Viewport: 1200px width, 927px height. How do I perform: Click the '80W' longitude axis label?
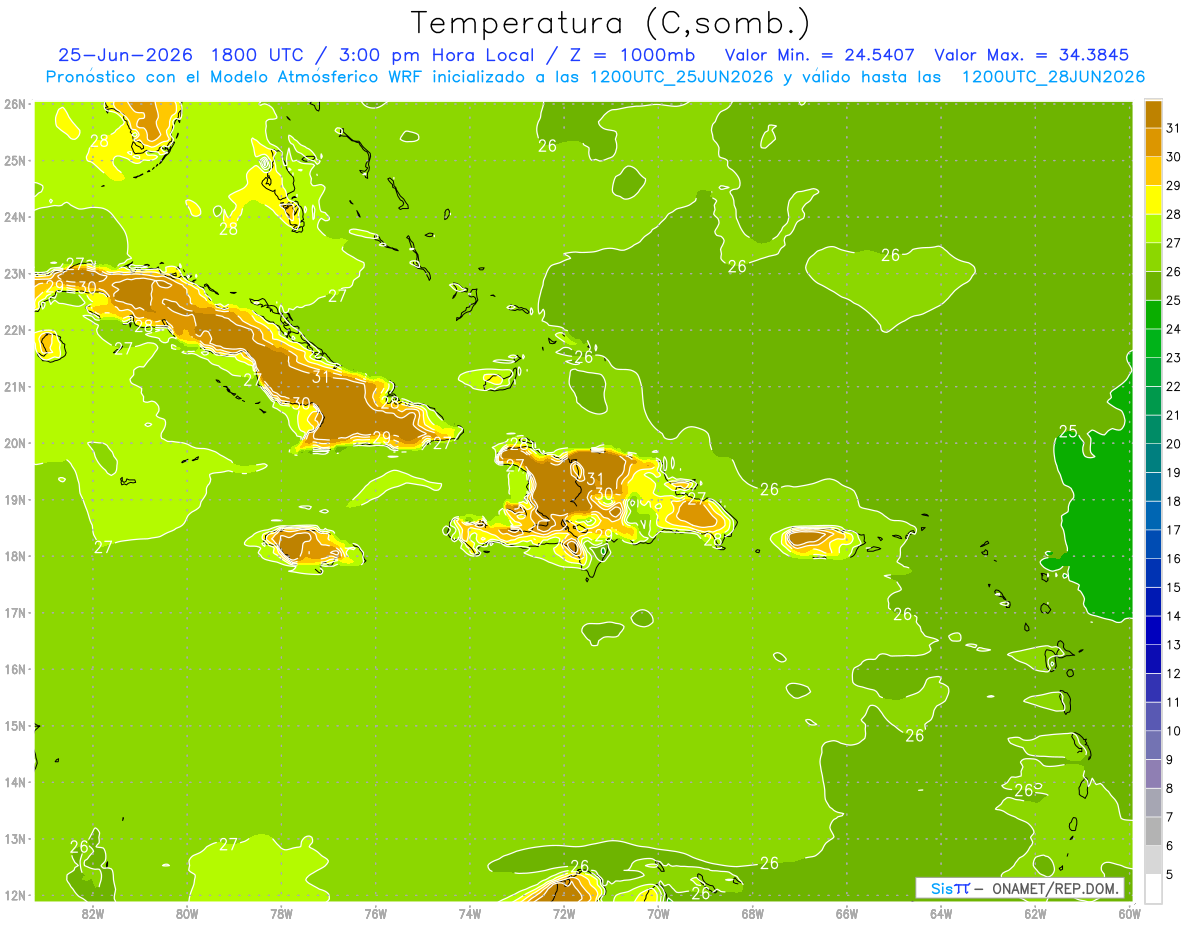187,913
